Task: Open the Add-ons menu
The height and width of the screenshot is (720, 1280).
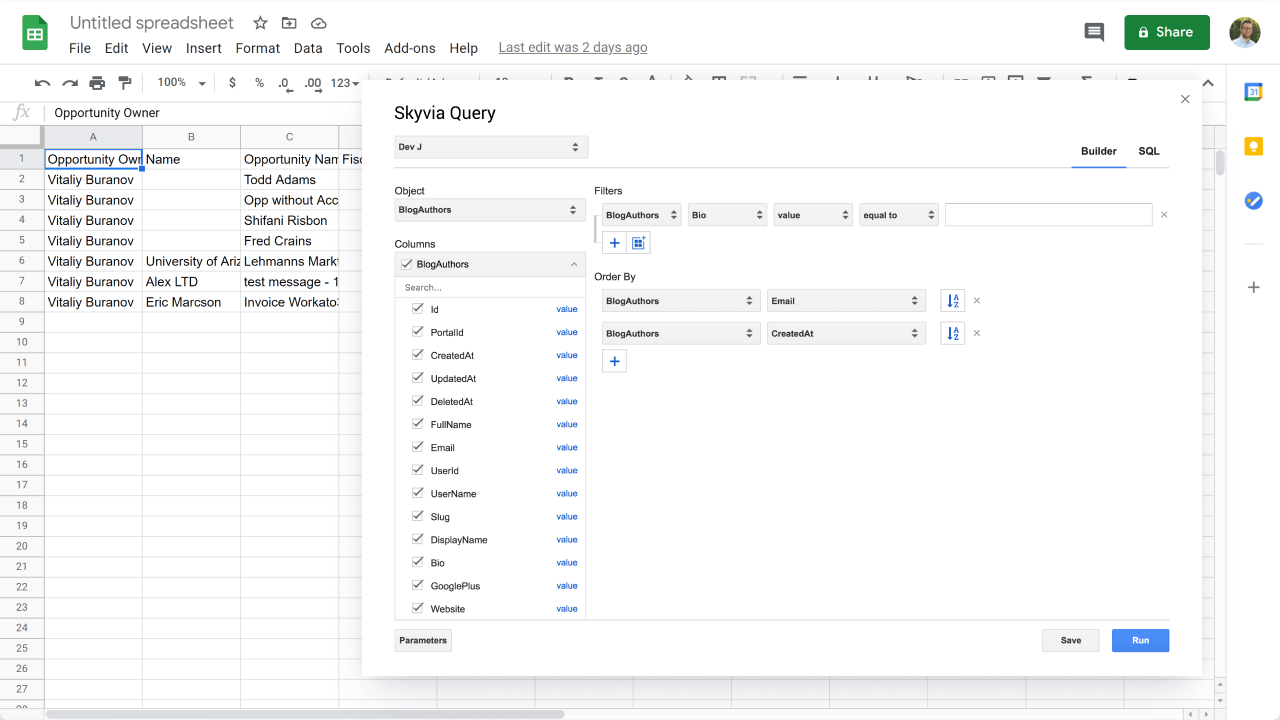Action: tap(409, 48)
